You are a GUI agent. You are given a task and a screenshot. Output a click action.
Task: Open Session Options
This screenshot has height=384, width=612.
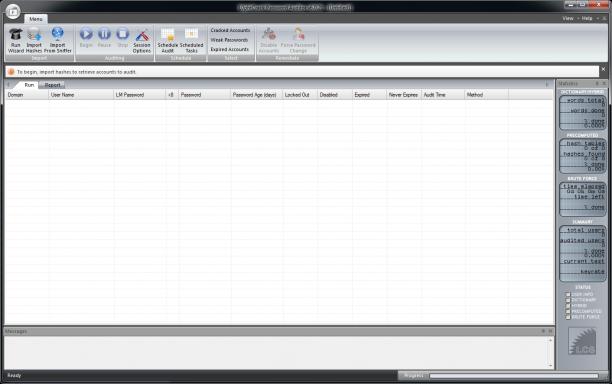point(142,41)
